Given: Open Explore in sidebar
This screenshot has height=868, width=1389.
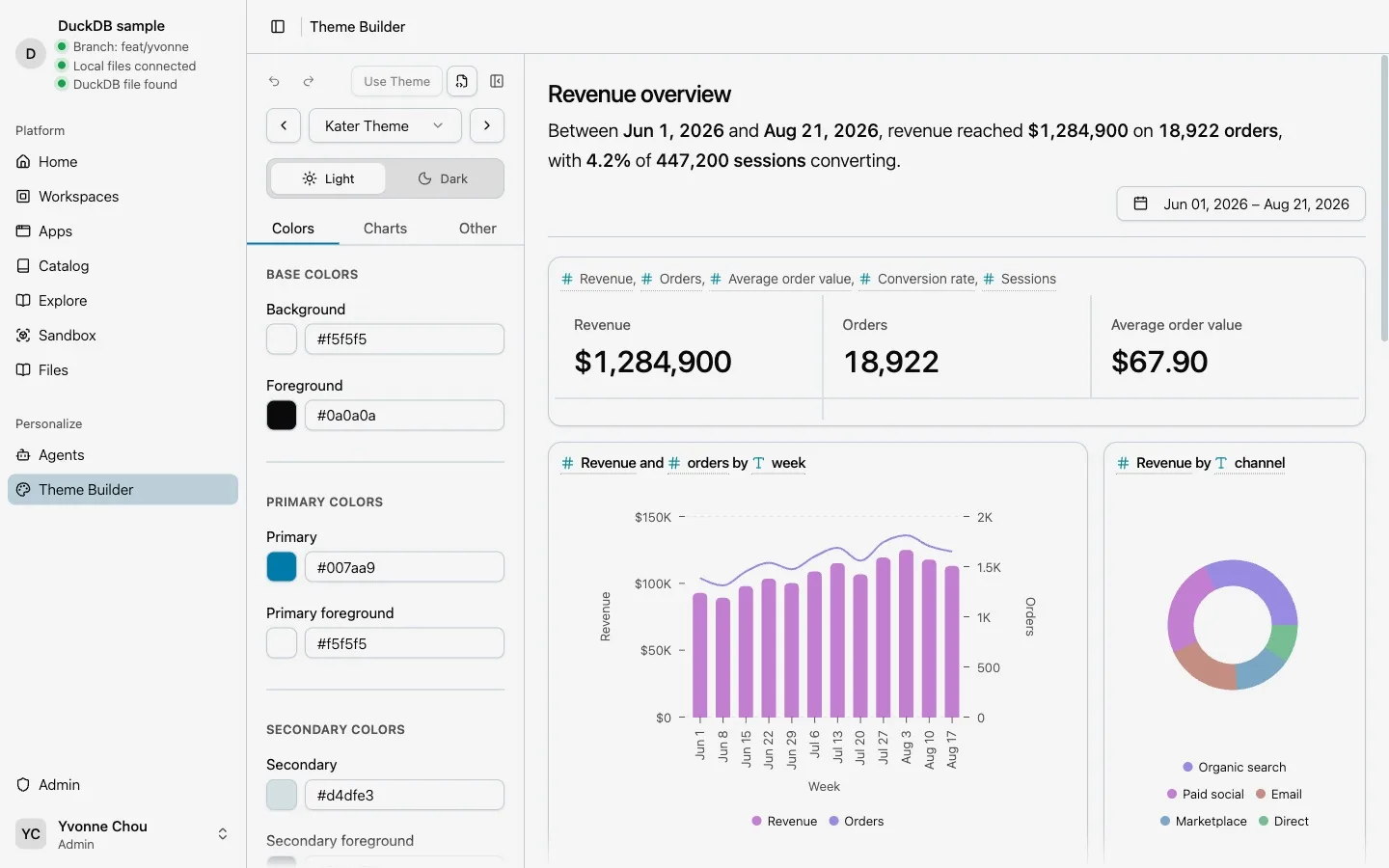Looking at the screenshot, I should pyautogui.click(x=123, y=301).
